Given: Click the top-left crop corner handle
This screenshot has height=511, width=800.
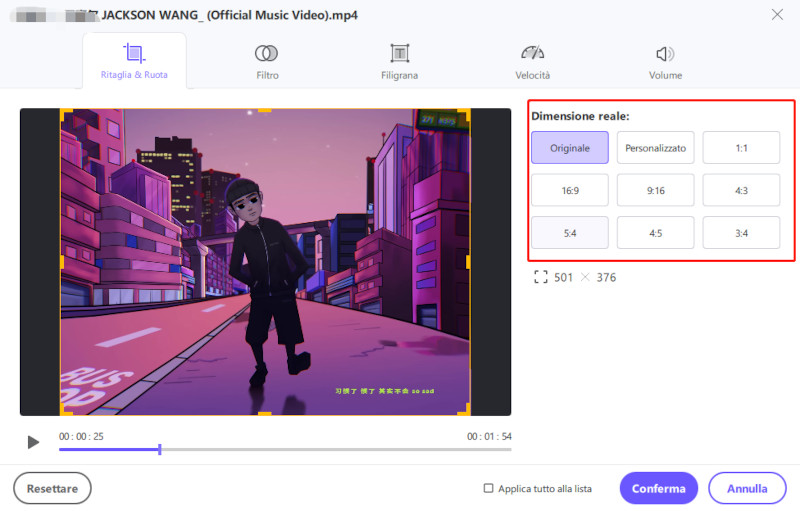Looking at the screenshot, I should pos(64,112).
